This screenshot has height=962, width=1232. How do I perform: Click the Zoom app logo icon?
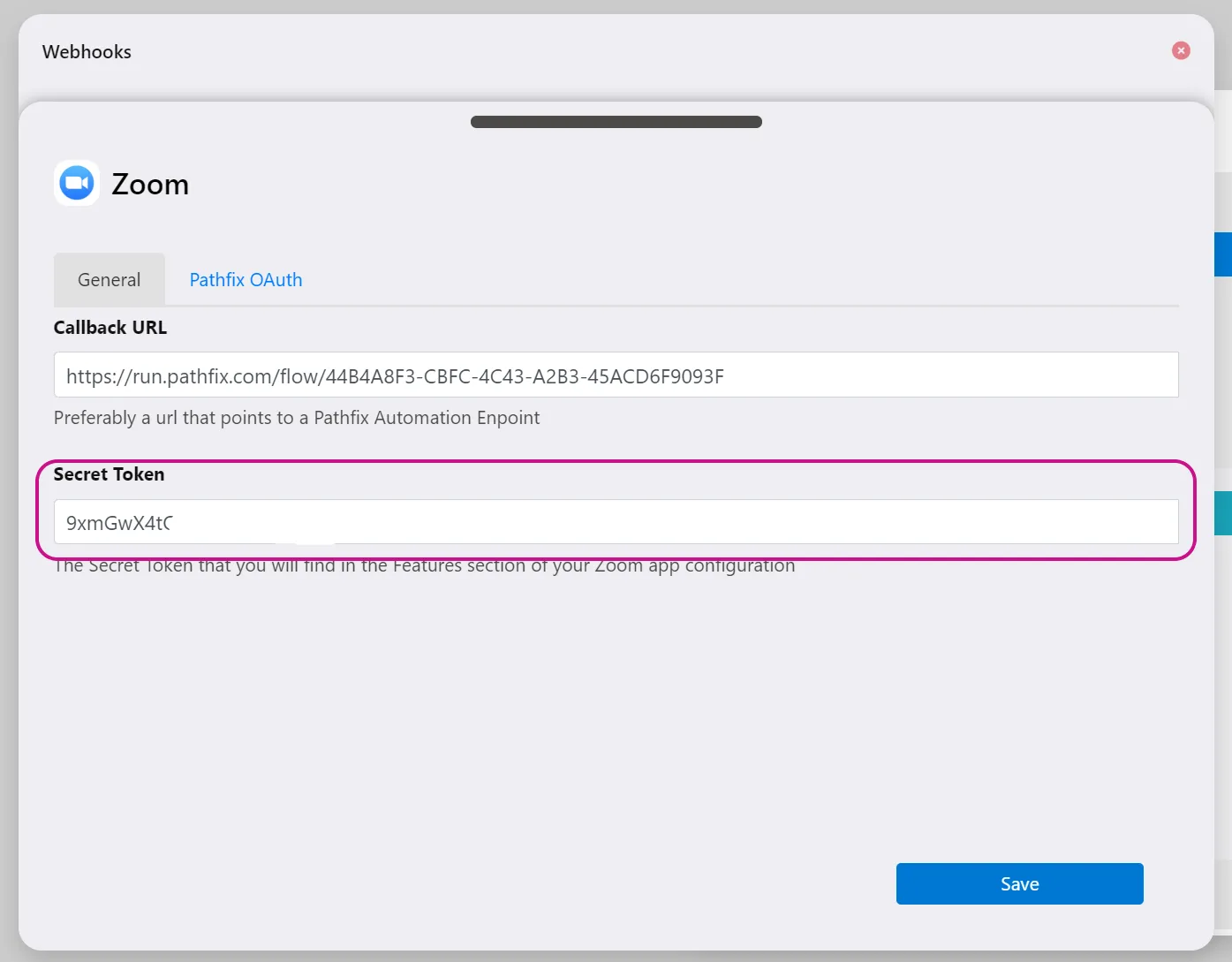tap(77, 183)
